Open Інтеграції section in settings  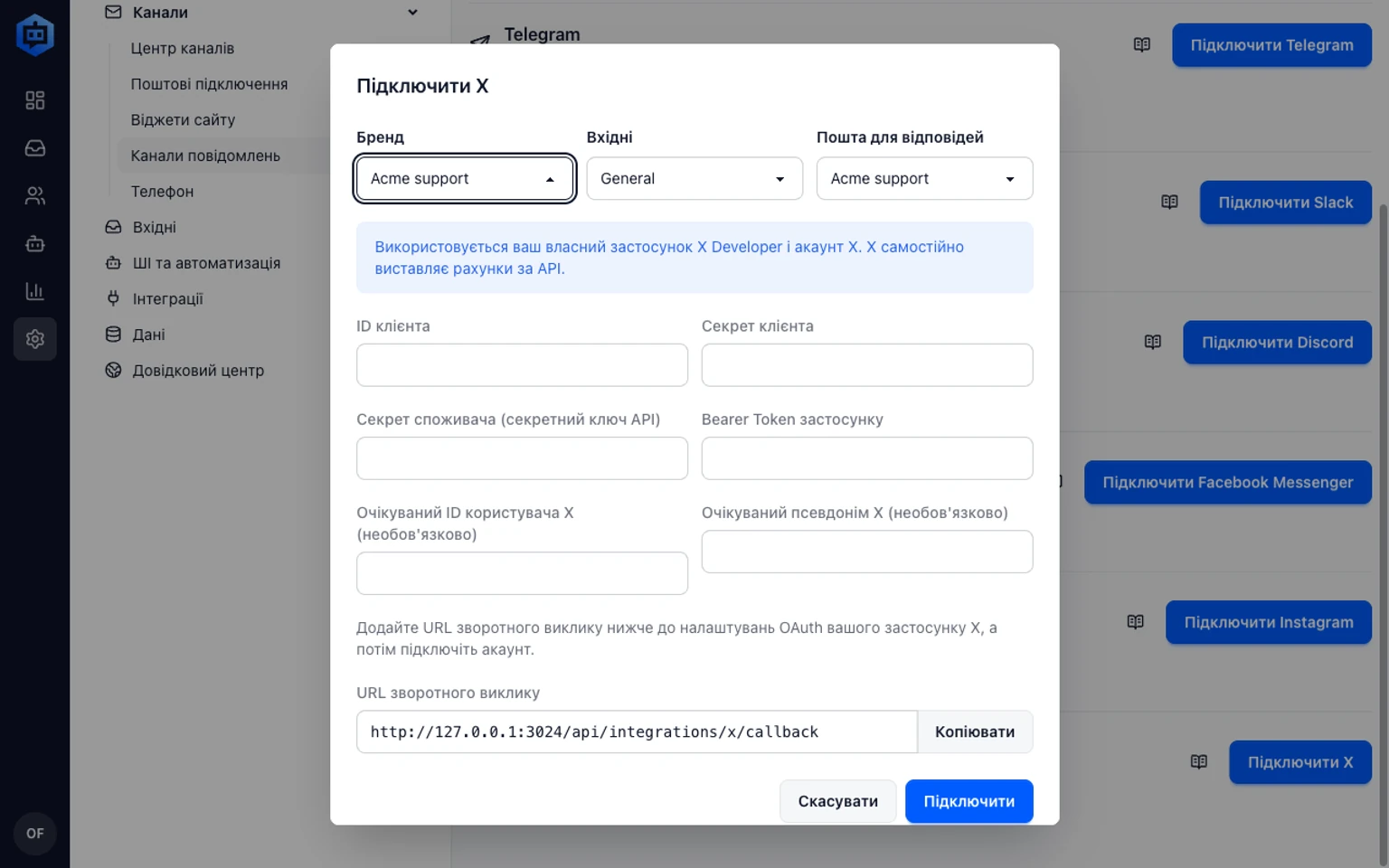coord(167,298)
